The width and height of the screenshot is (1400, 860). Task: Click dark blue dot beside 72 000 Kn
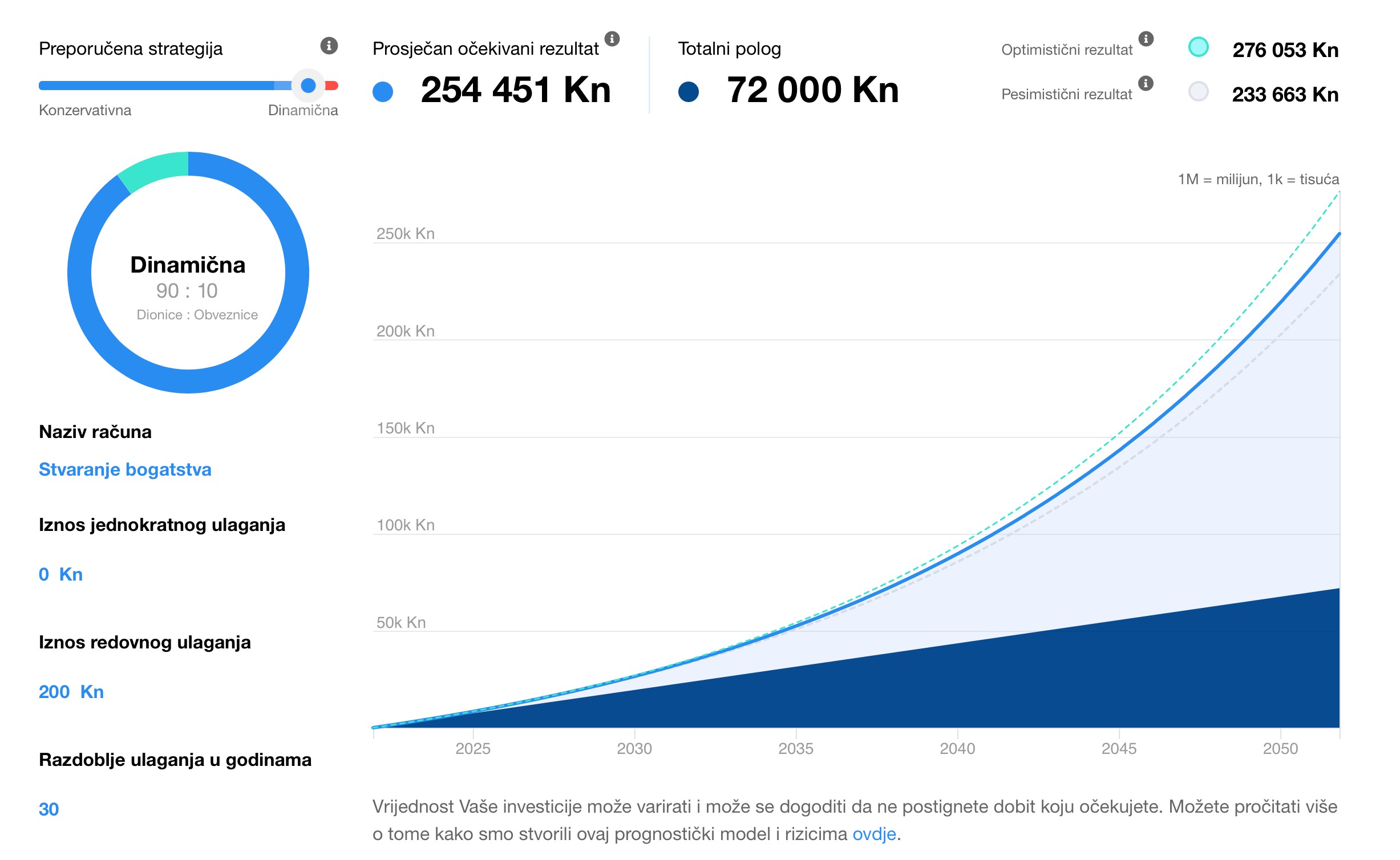(689, 92)
